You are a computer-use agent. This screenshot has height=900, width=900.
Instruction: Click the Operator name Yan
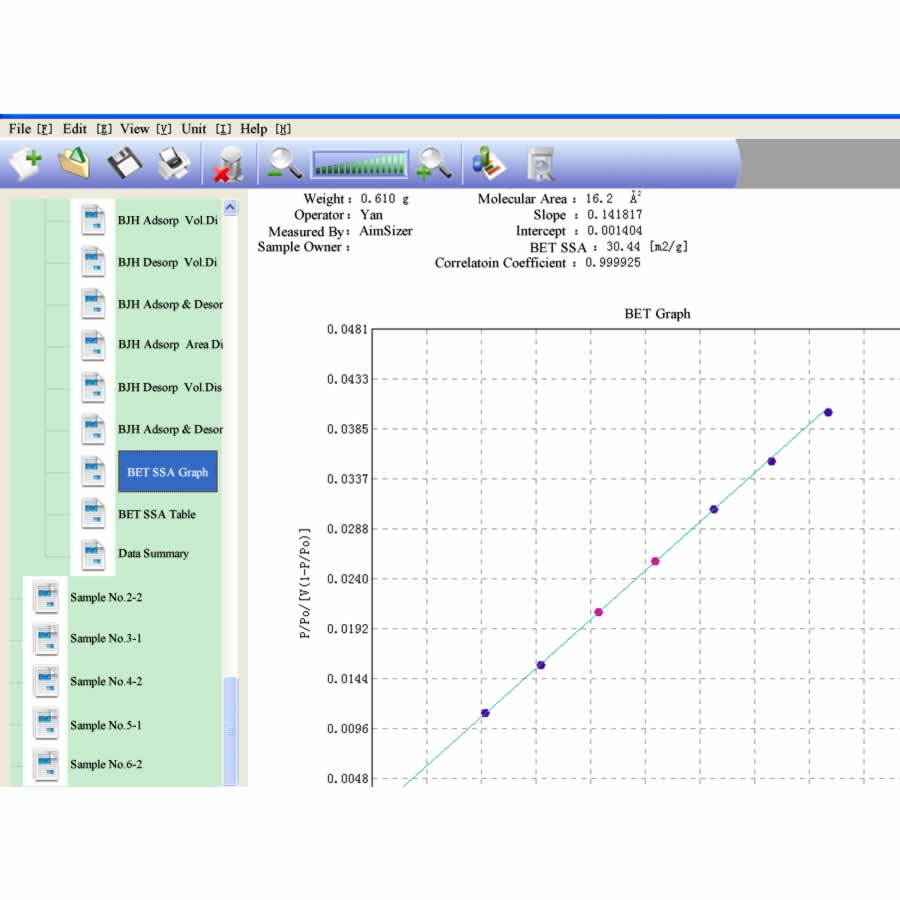click(371, 215)
